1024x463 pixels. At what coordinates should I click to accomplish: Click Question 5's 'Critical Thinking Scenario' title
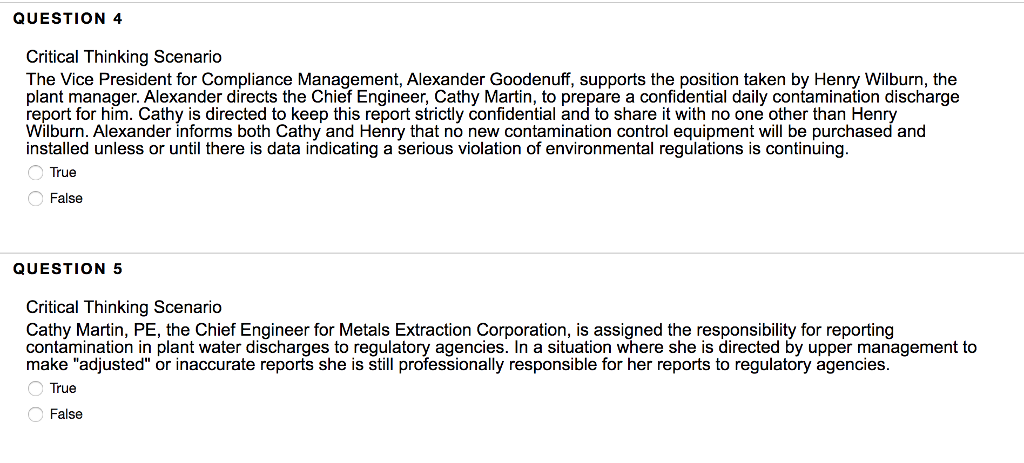(x=124, y=306)
